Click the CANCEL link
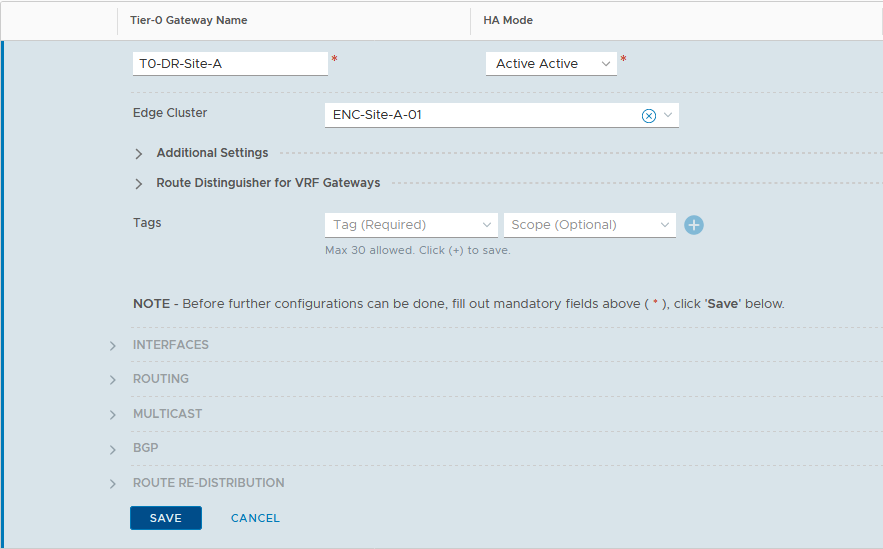Viewport: 883px width, 549px height. click(x=255, y=518)
